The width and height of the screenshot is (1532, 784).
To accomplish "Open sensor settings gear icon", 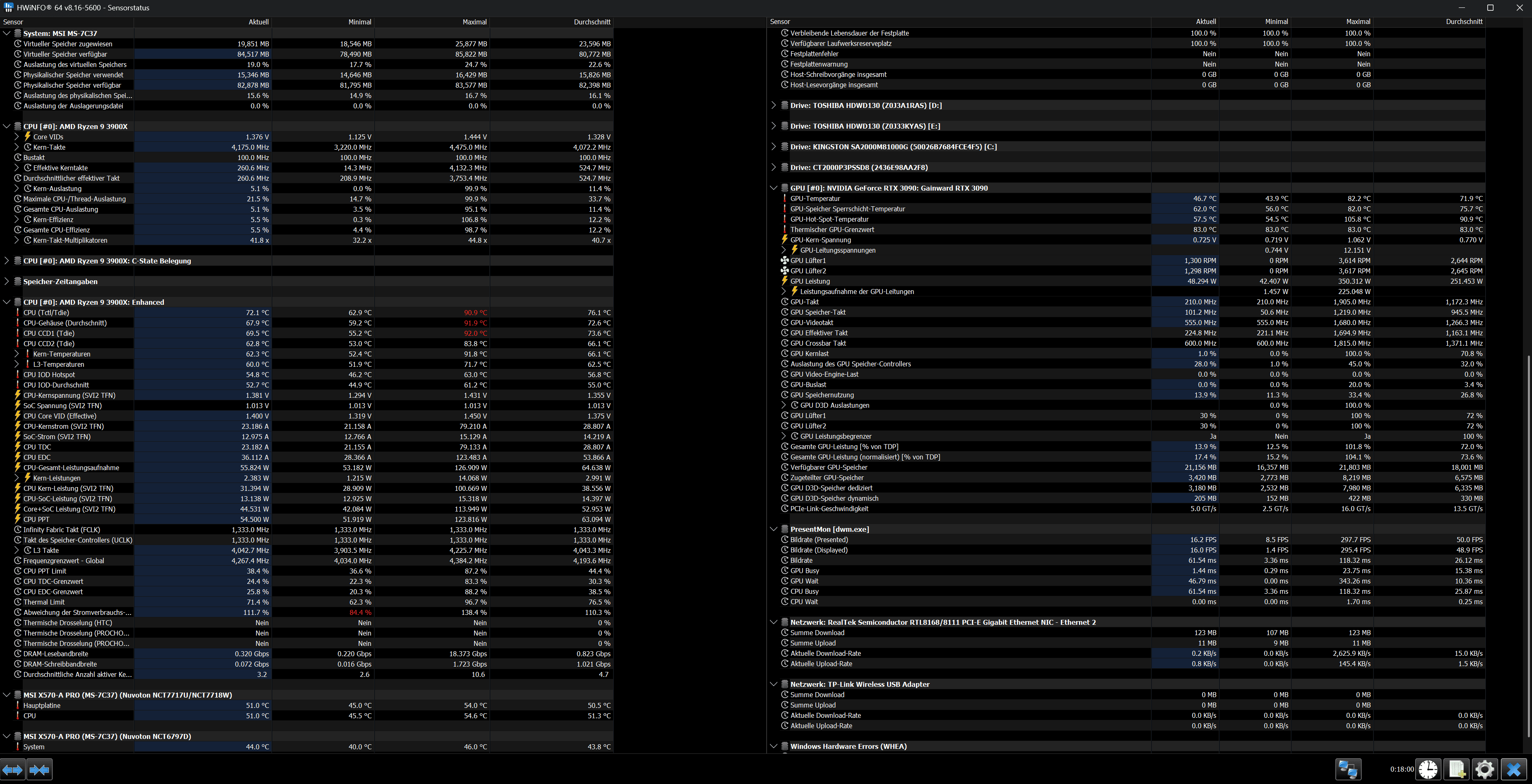I will pos(1484,769).
